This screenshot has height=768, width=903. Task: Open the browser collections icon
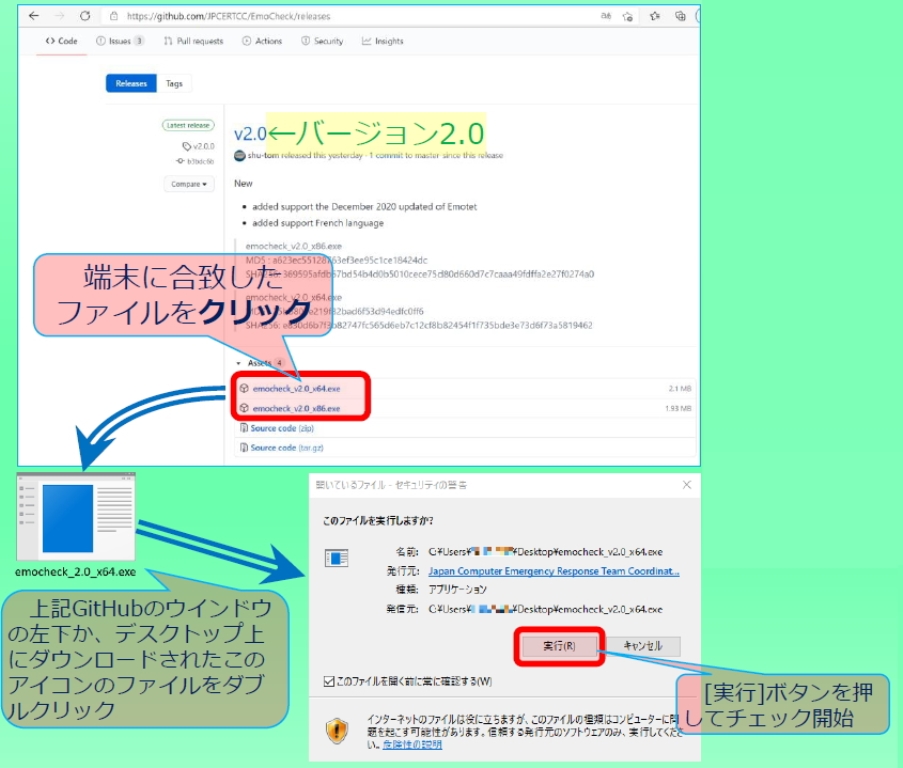coord(680,16)
